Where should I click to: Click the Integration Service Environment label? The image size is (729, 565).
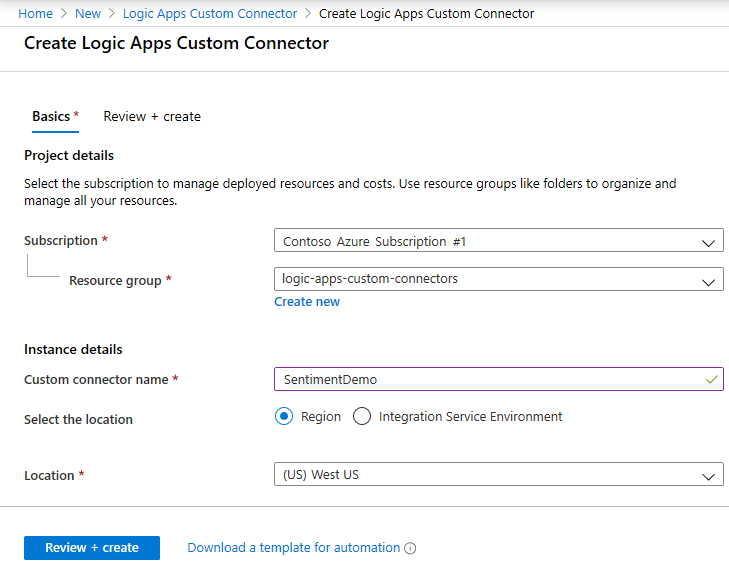(x=470, y=417)
